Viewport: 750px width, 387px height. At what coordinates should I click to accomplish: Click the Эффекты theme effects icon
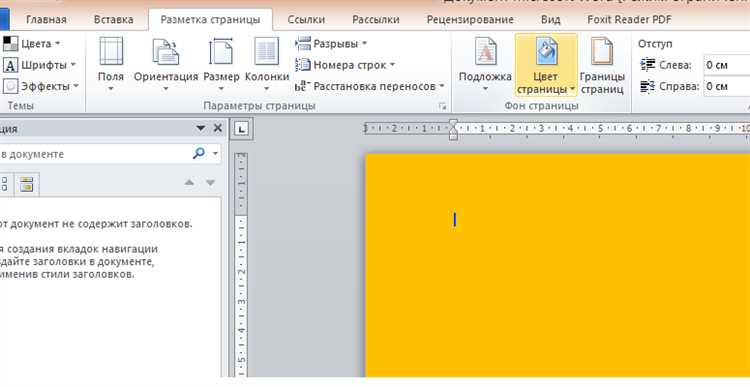point(11,86)
